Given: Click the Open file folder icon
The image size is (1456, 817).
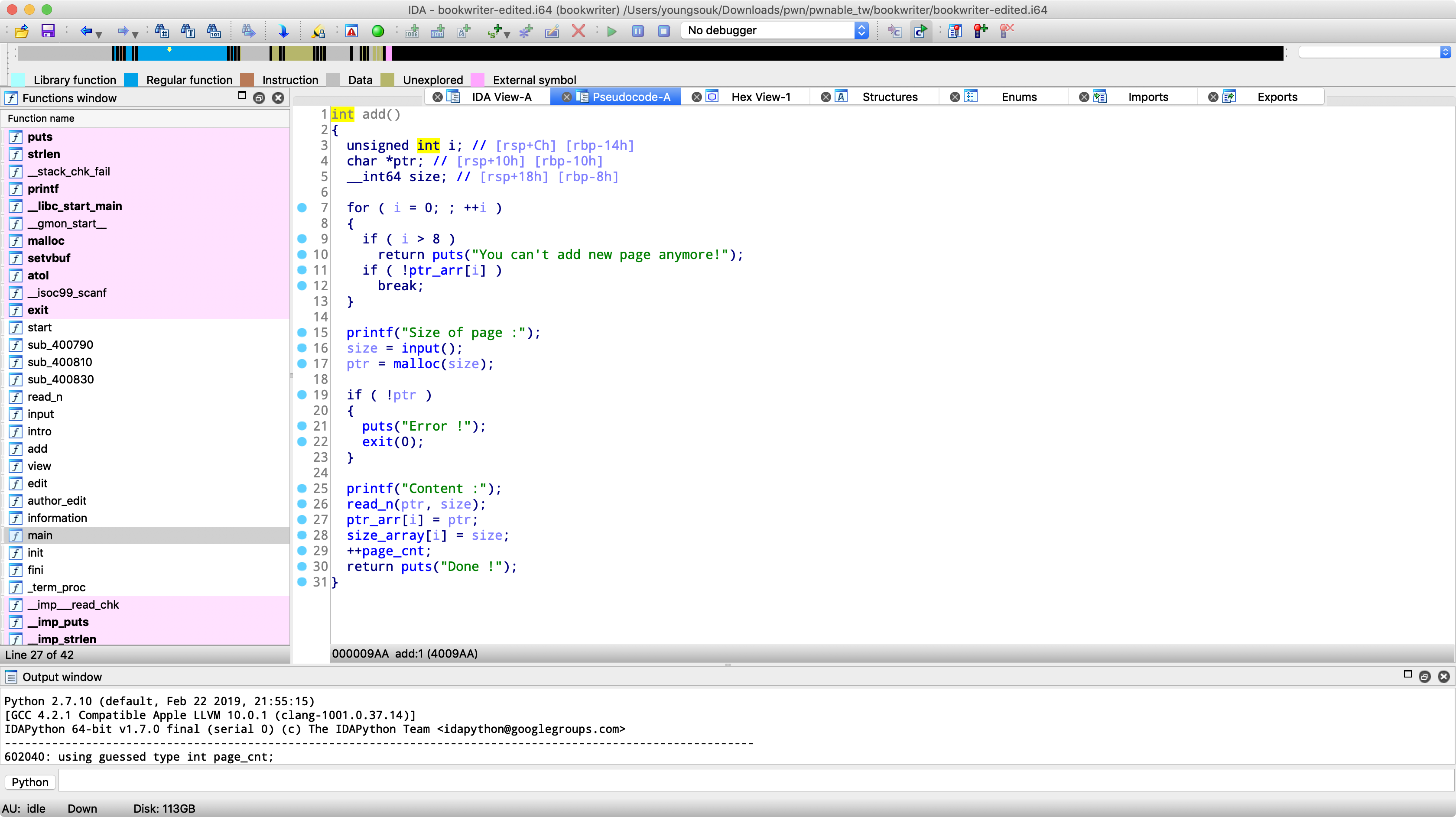Looking at the screenshot, I should (x=22, y=31).
